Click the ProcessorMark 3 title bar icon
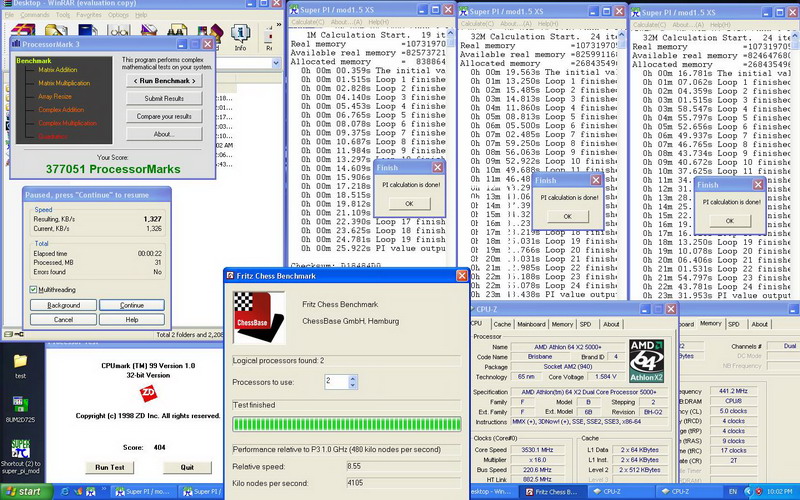Screen dimensions: 800x500 pos(16,44)
